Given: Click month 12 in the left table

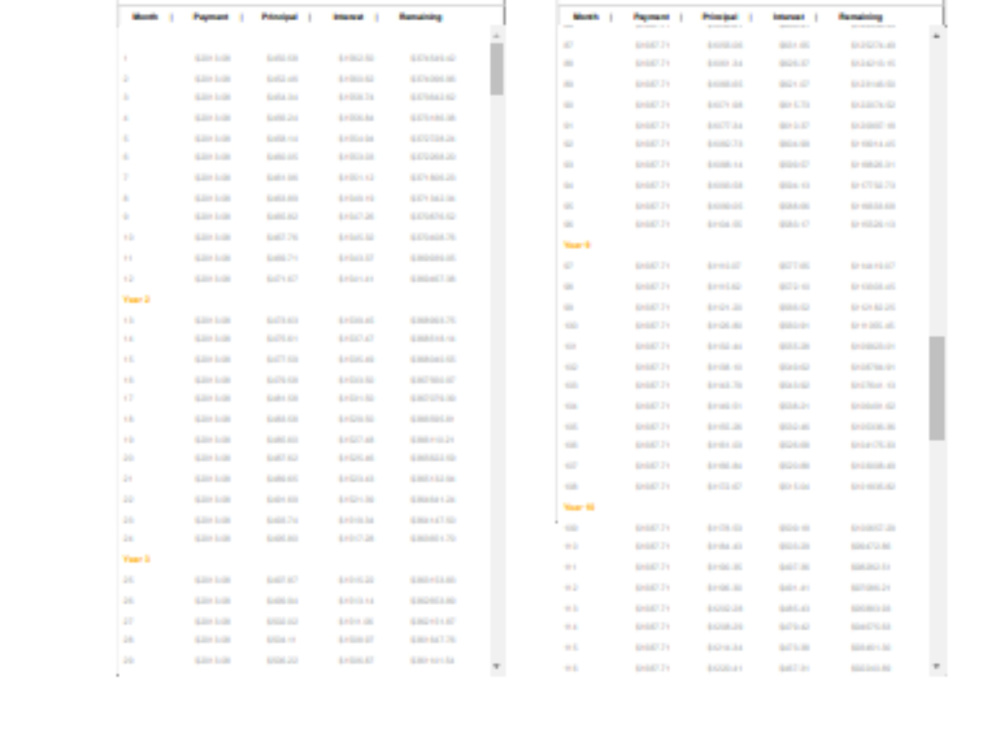Looking at the screenshot, I should pos(128,279).
